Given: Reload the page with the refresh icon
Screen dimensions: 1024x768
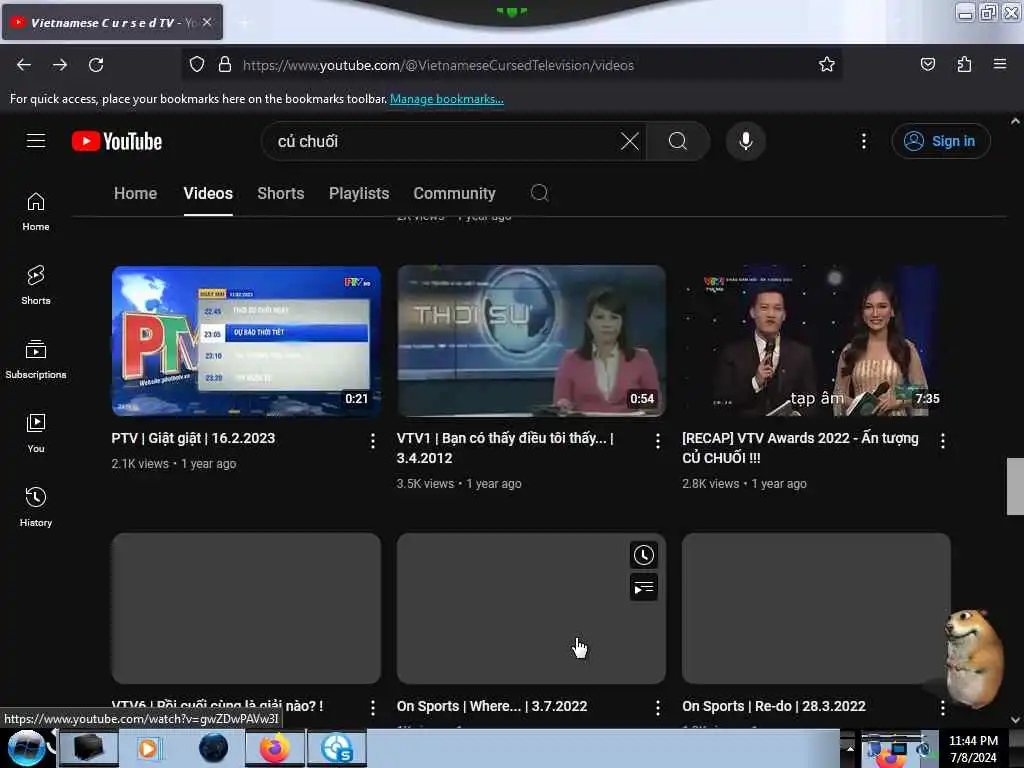Looking at the screenshot, I should [x=96, y=65].
